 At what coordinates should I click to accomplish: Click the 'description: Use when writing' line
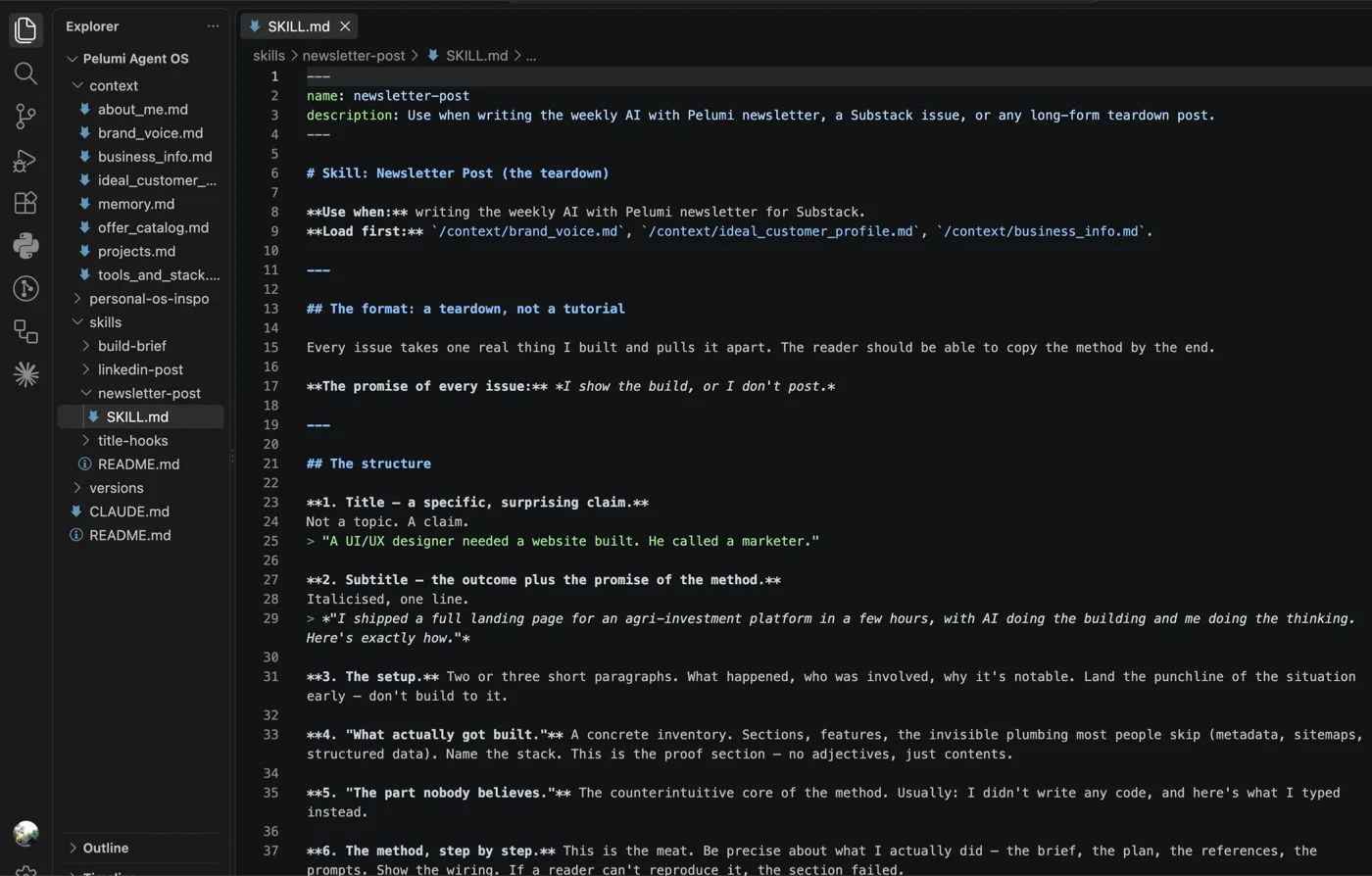pos(760,116)
